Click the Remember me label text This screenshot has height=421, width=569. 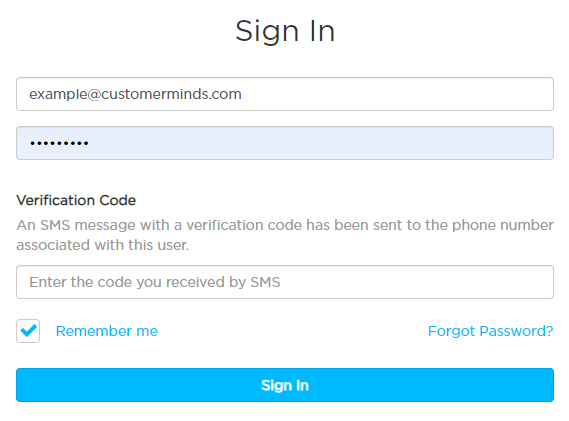107,331
